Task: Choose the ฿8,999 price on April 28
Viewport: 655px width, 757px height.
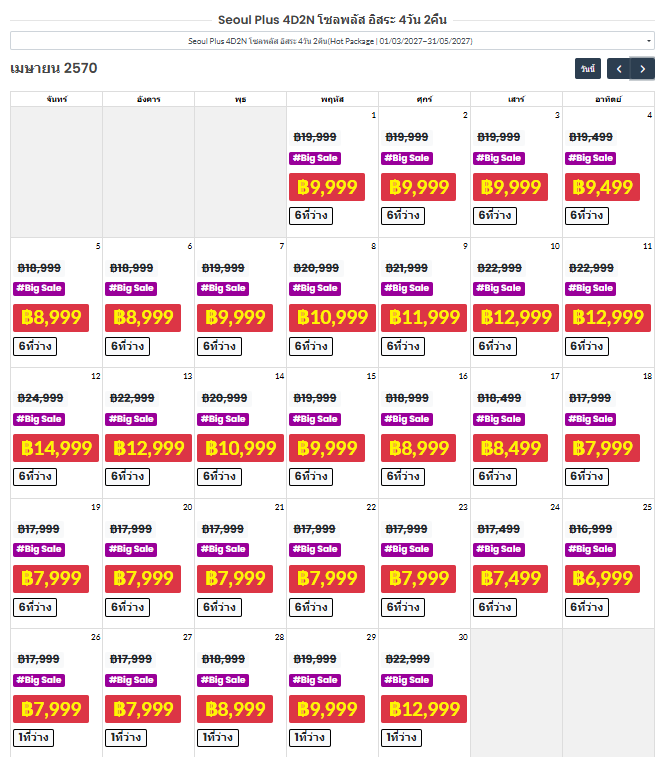Action: tap(235, 709)
